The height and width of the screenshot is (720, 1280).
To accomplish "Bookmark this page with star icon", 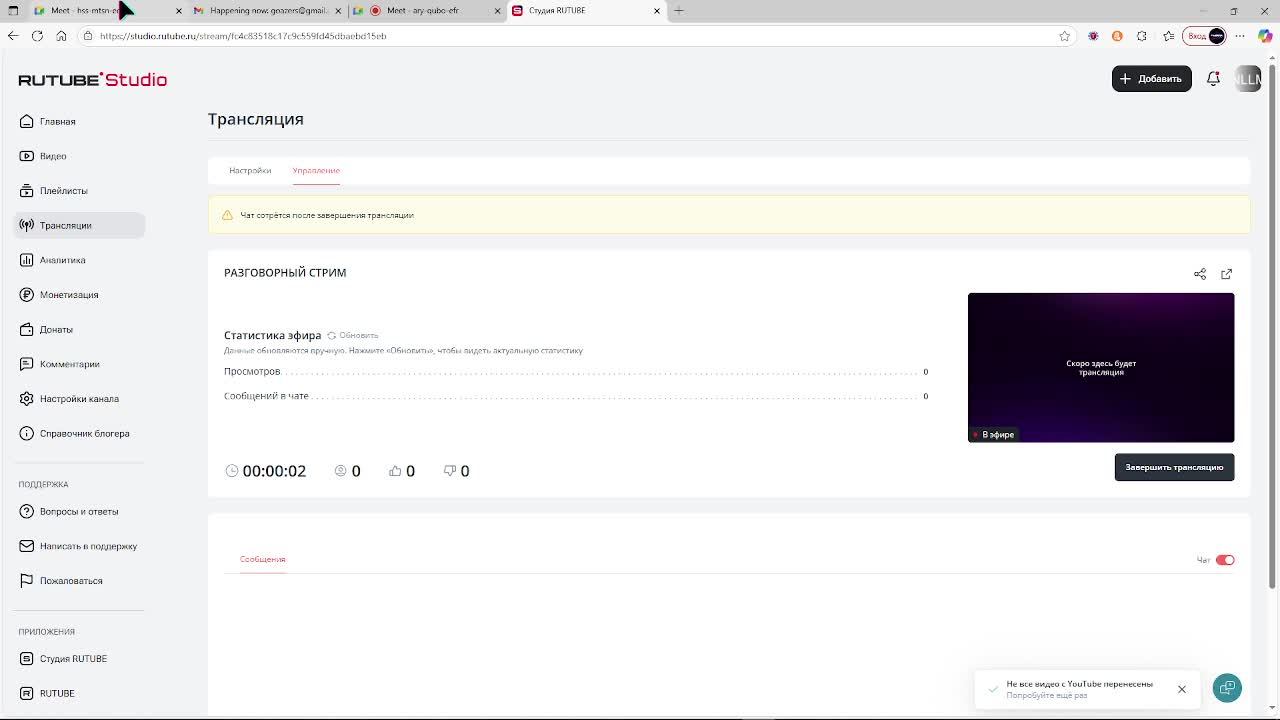I will pyautogui.click(x=1064, y=36).
